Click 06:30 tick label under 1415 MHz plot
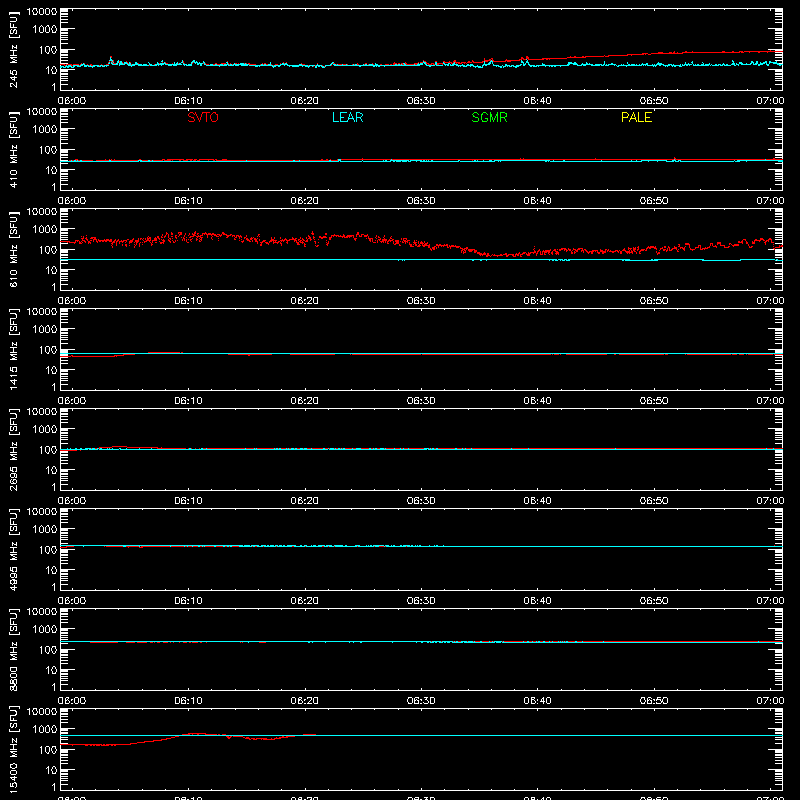 point(421,401)
